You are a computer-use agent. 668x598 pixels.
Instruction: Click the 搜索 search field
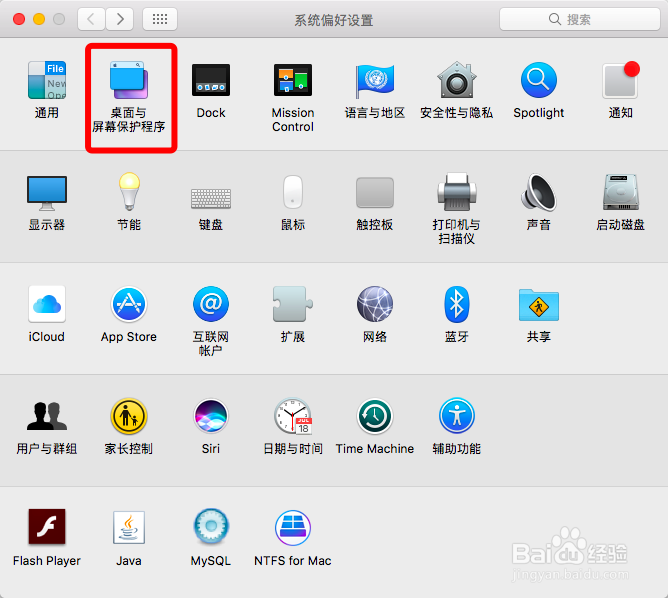580,19
